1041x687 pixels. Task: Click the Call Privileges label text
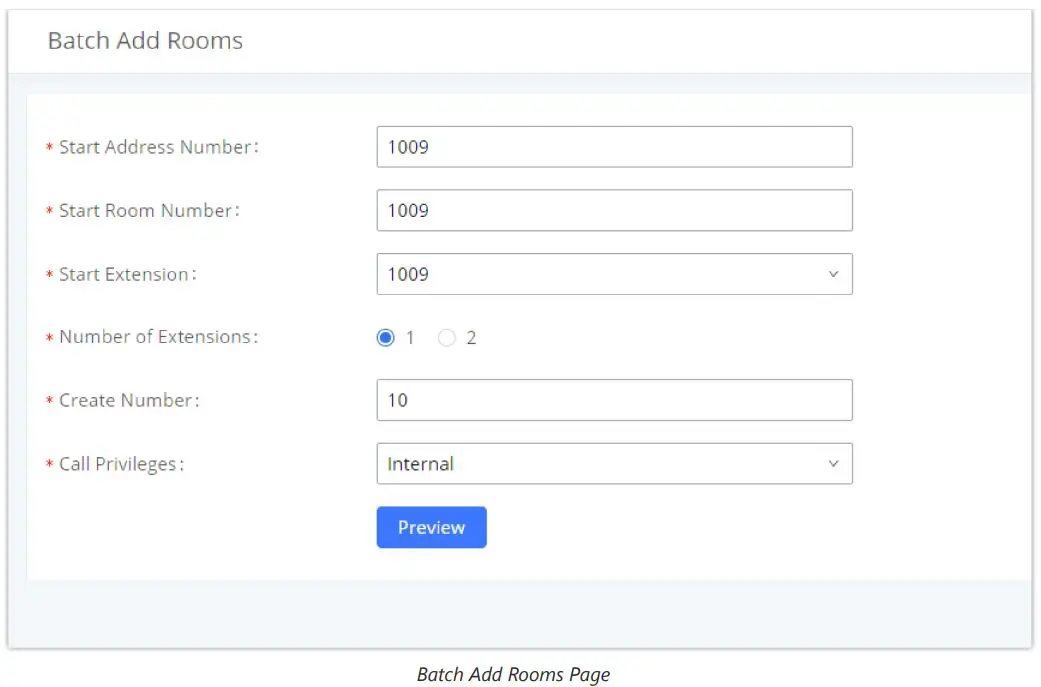coord(121,464)
